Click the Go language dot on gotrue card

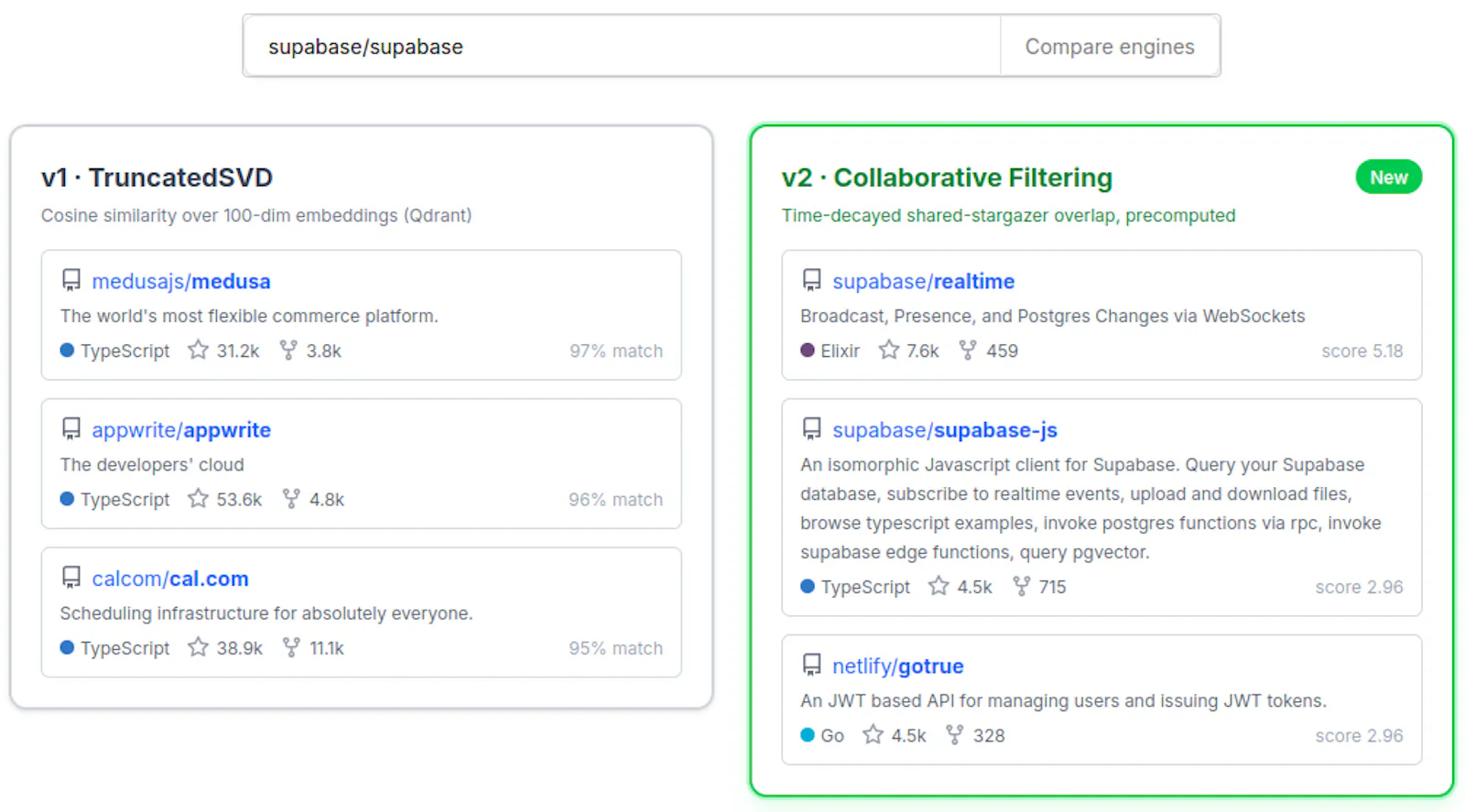tap(808, 734)
